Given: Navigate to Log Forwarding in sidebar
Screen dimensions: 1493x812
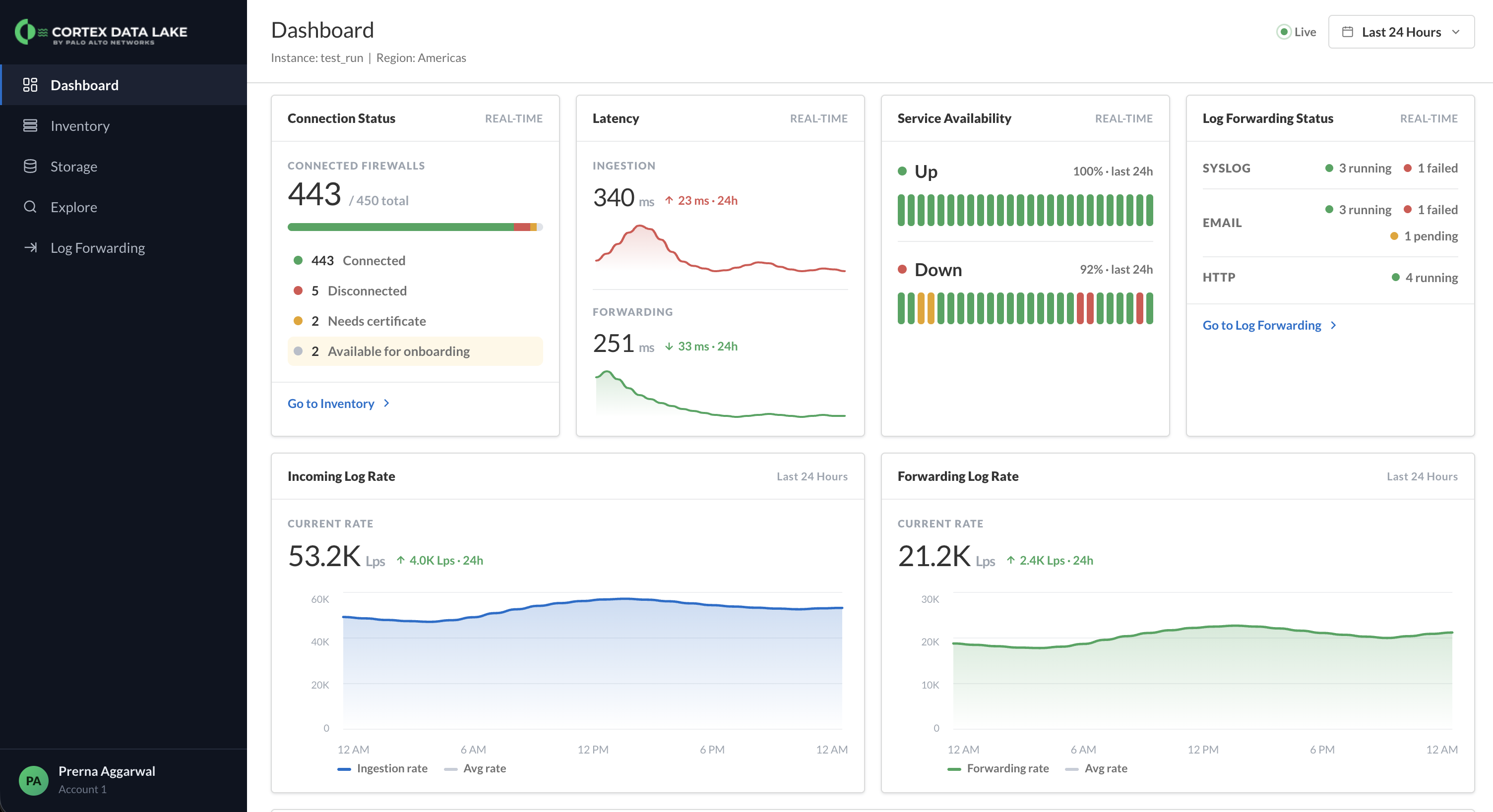Looking at the screenshot, I should coord(124,247).
